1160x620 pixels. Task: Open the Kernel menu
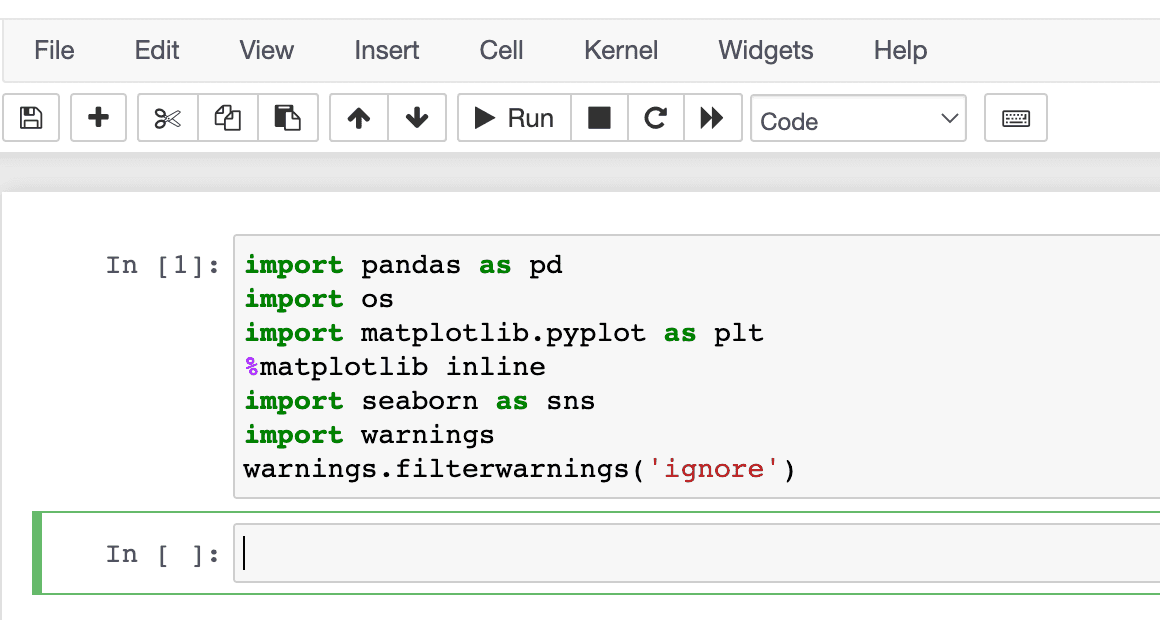(621, 50)
